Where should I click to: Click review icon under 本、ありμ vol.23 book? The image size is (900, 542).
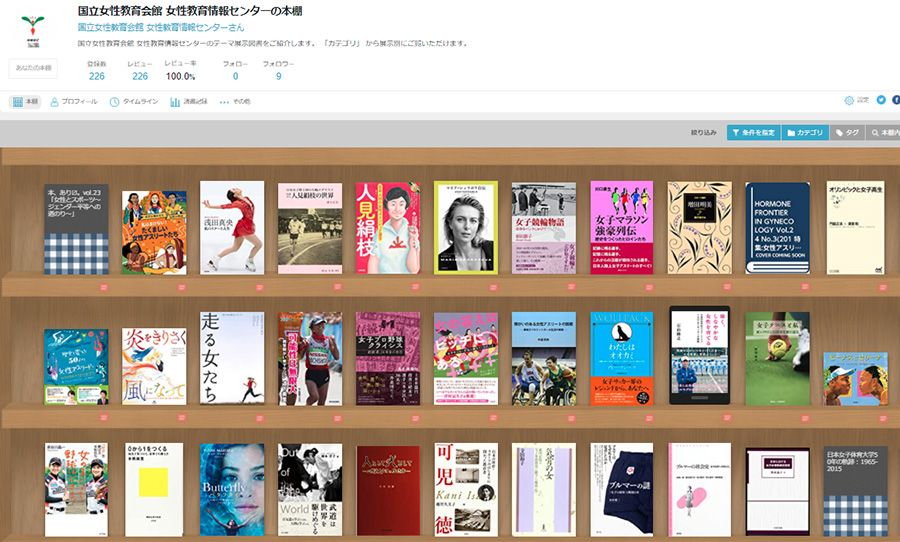point(103,287)
